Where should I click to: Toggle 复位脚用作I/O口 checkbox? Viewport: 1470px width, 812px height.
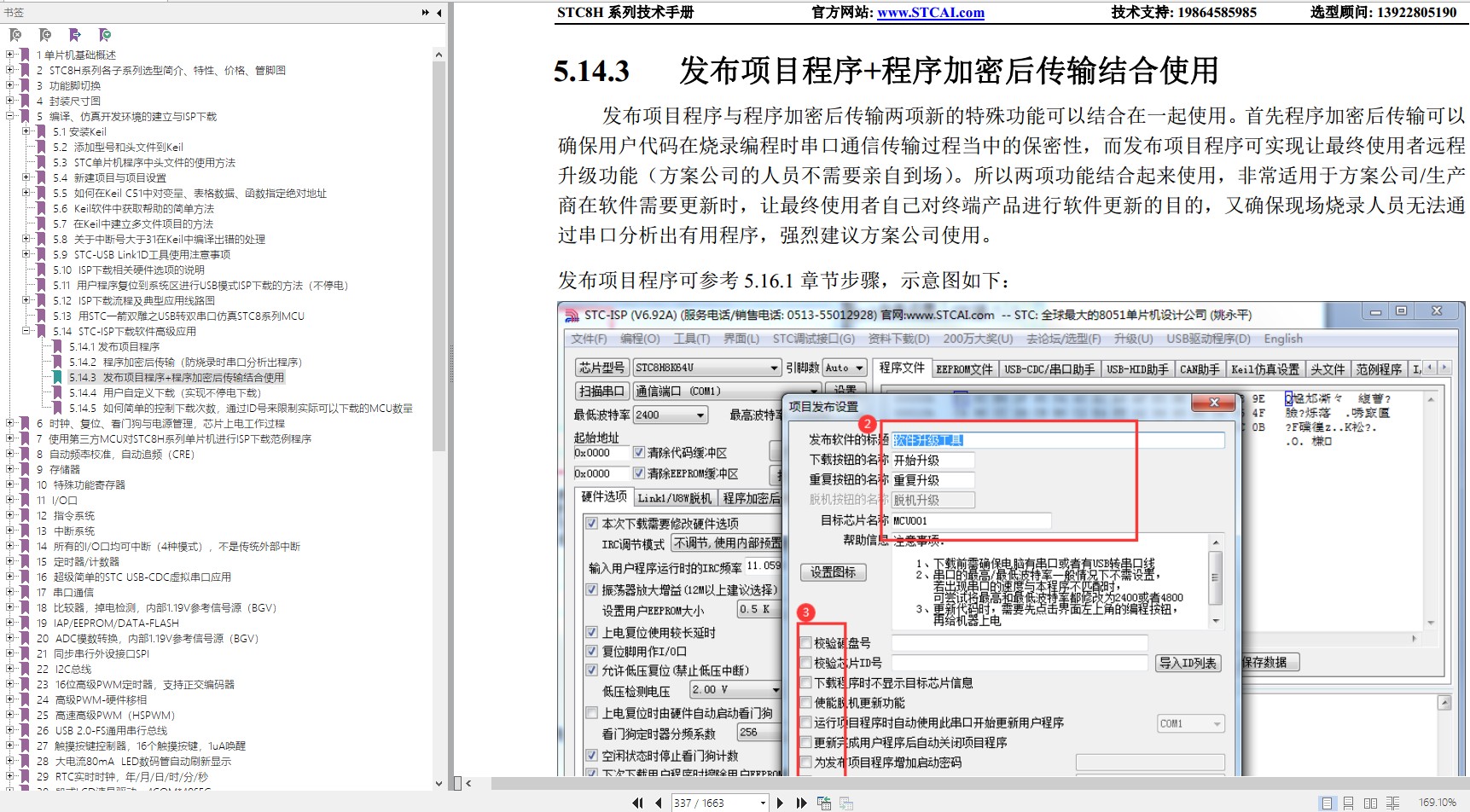tap(592, 651)
